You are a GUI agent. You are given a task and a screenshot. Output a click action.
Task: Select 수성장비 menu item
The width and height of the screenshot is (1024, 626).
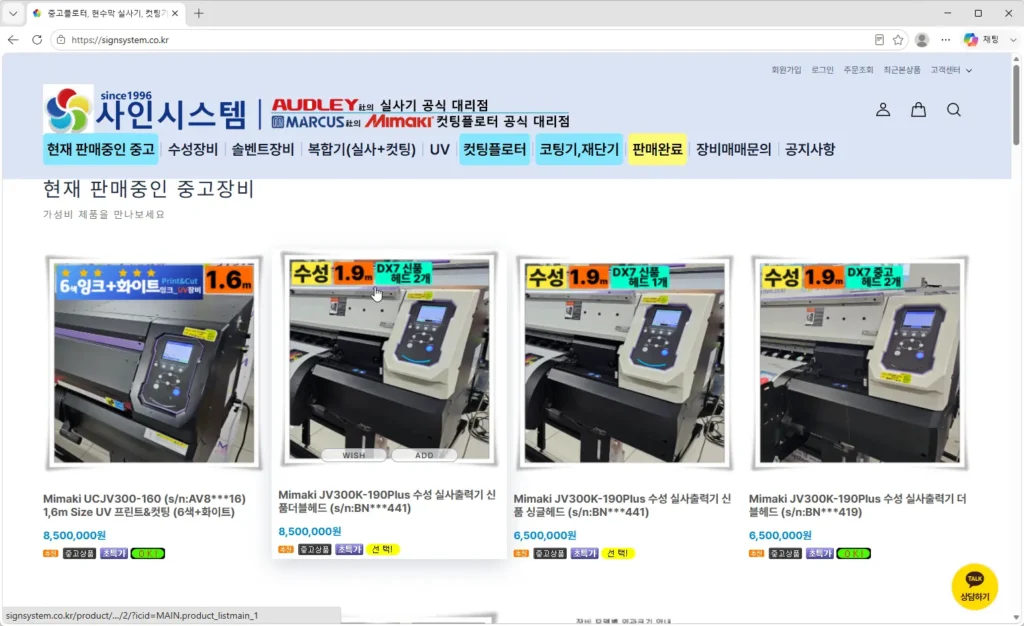pos(193,149)
